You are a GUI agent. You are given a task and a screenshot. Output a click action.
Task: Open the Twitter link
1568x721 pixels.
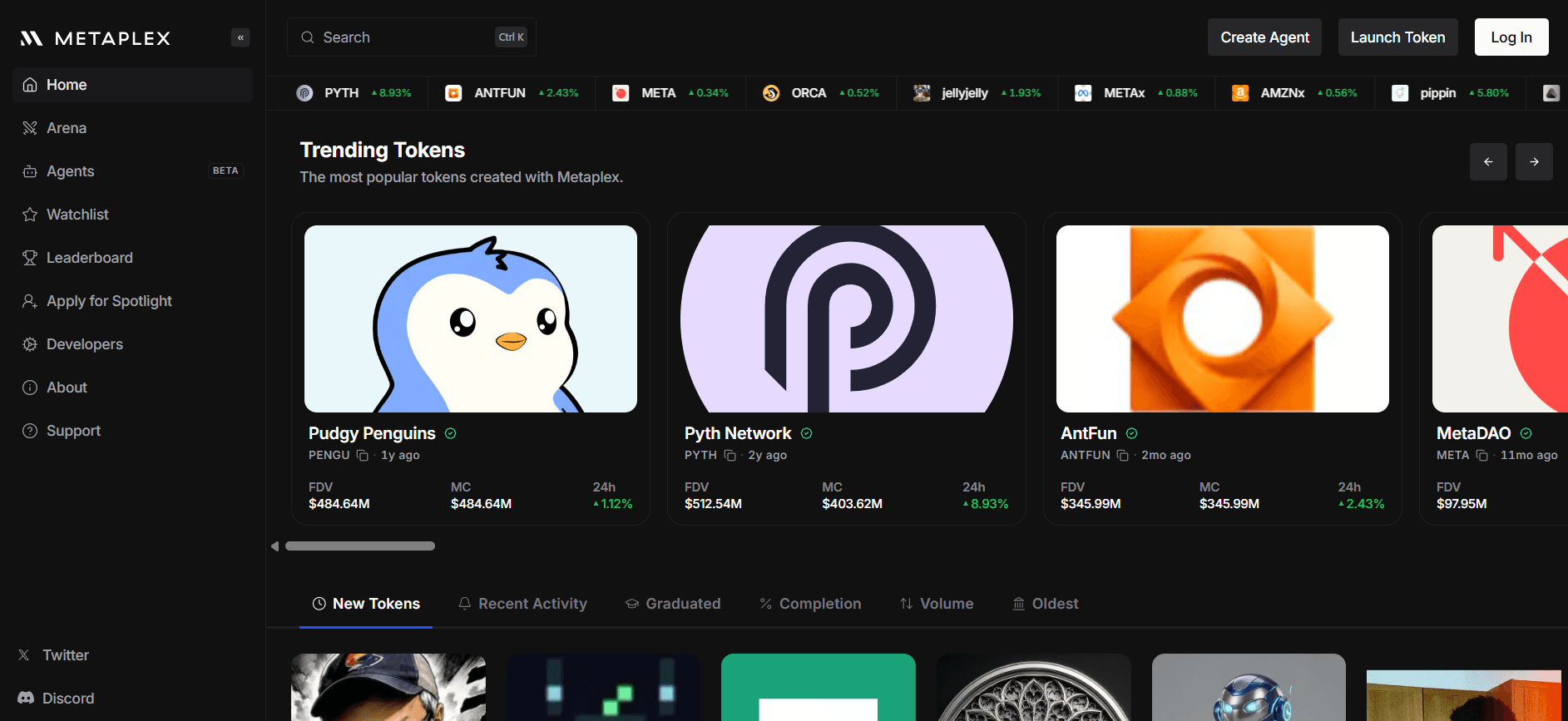click(54, 655)
